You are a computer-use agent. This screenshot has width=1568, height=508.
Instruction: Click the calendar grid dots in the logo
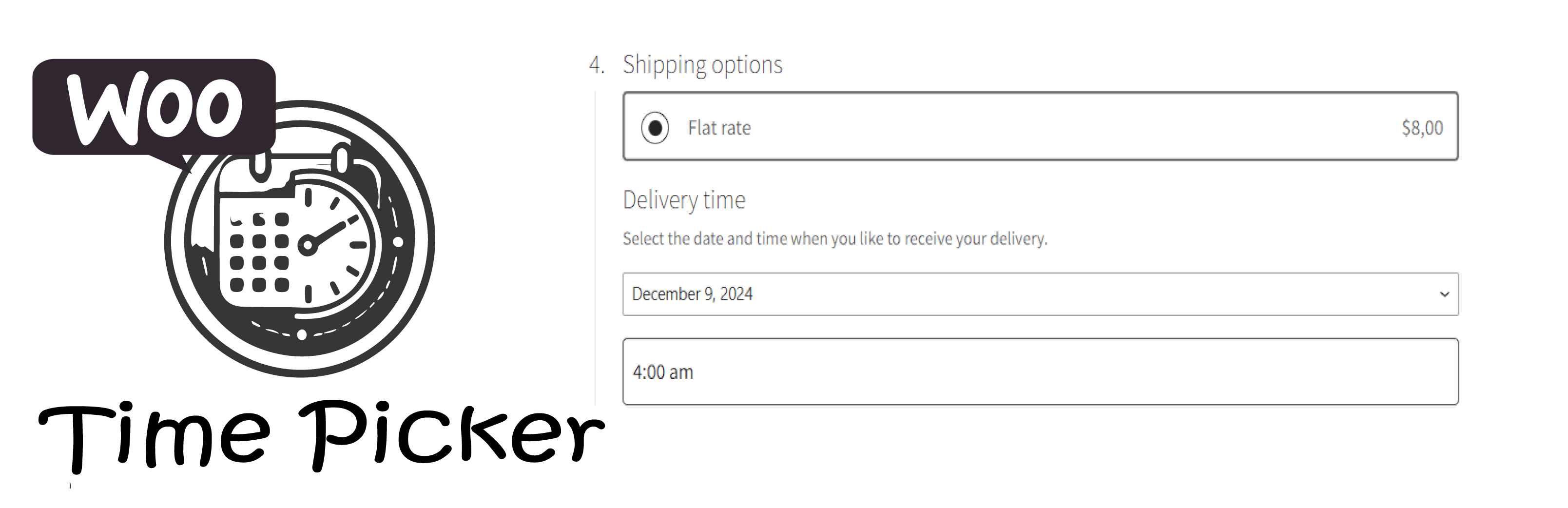(x=259, y=252)
